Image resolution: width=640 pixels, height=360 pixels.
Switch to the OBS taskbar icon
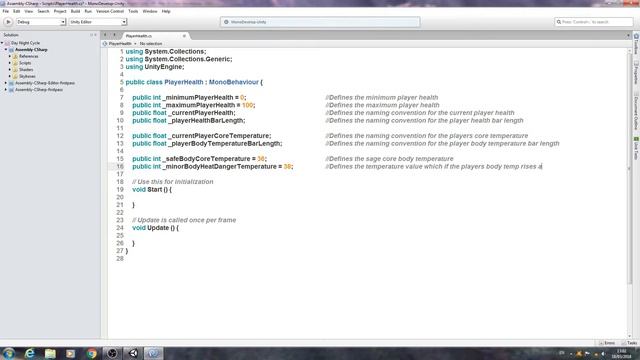[x=112, y=353]
